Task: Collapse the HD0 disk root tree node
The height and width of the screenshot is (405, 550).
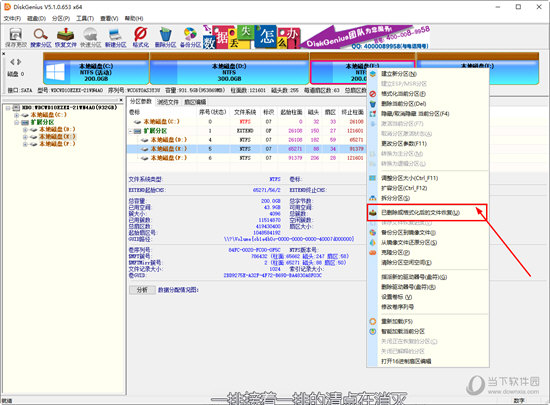Action: point(7,108)
